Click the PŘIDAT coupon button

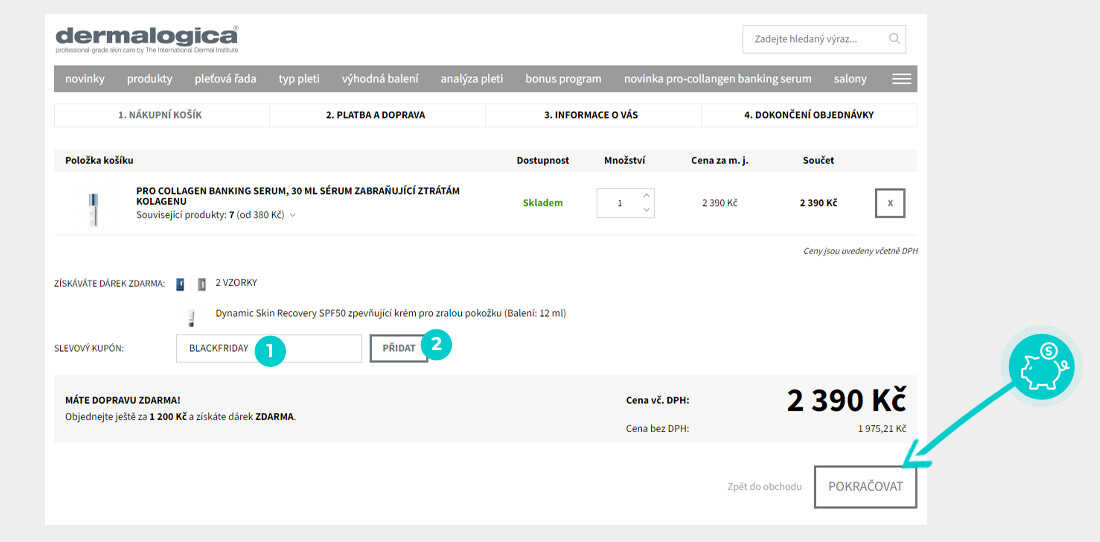coord(399,348)
